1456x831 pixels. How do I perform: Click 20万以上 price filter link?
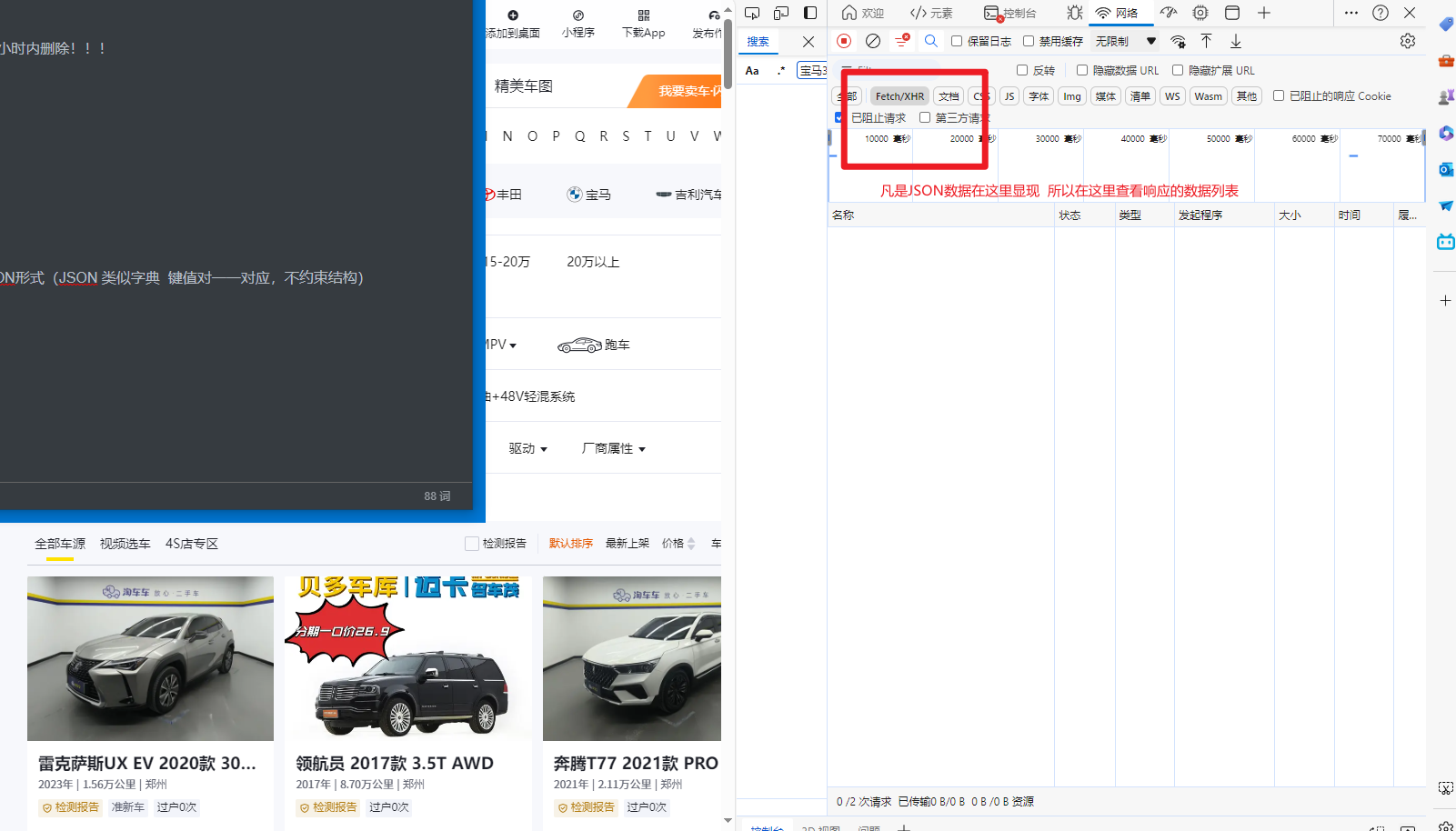[x=593, y=262]
